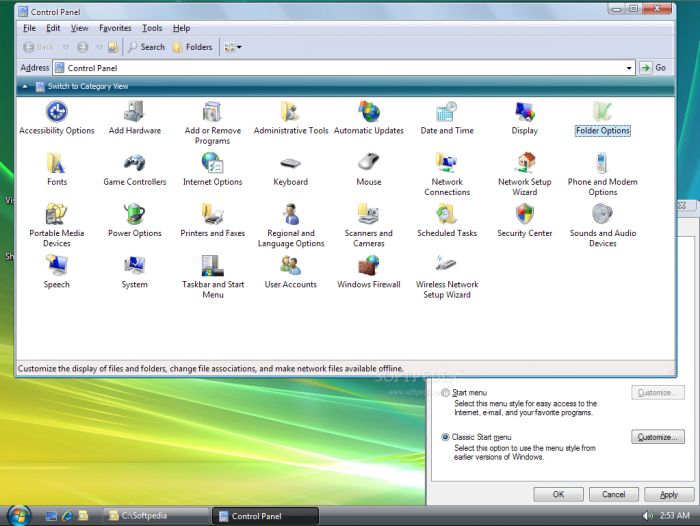This screenshot has width=700, height=526.
Task: Open Printers and Faxes
Action: (212, 221)
